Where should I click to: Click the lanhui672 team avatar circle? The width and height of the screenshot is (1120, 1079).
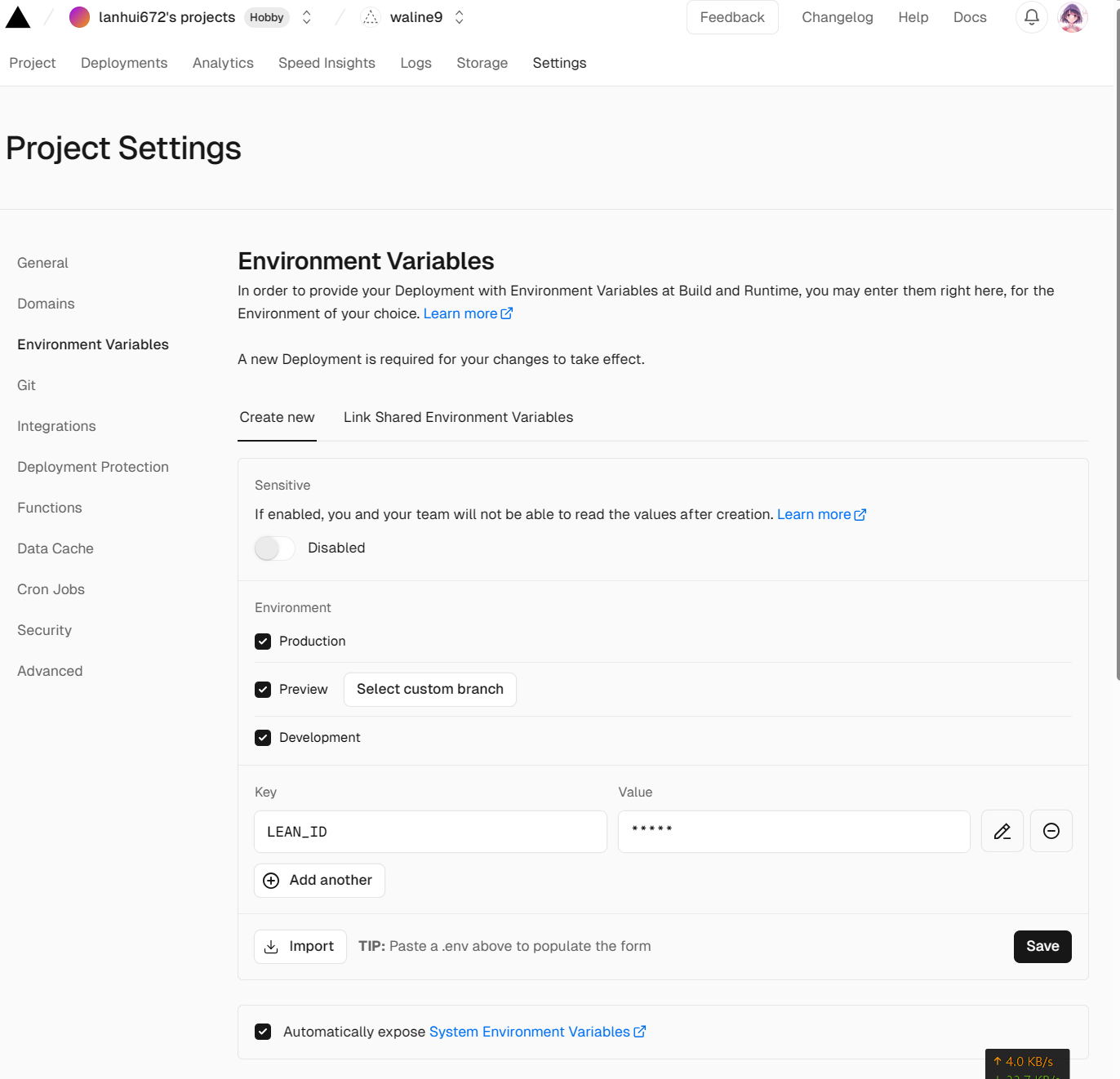click(x=79, y=17)
